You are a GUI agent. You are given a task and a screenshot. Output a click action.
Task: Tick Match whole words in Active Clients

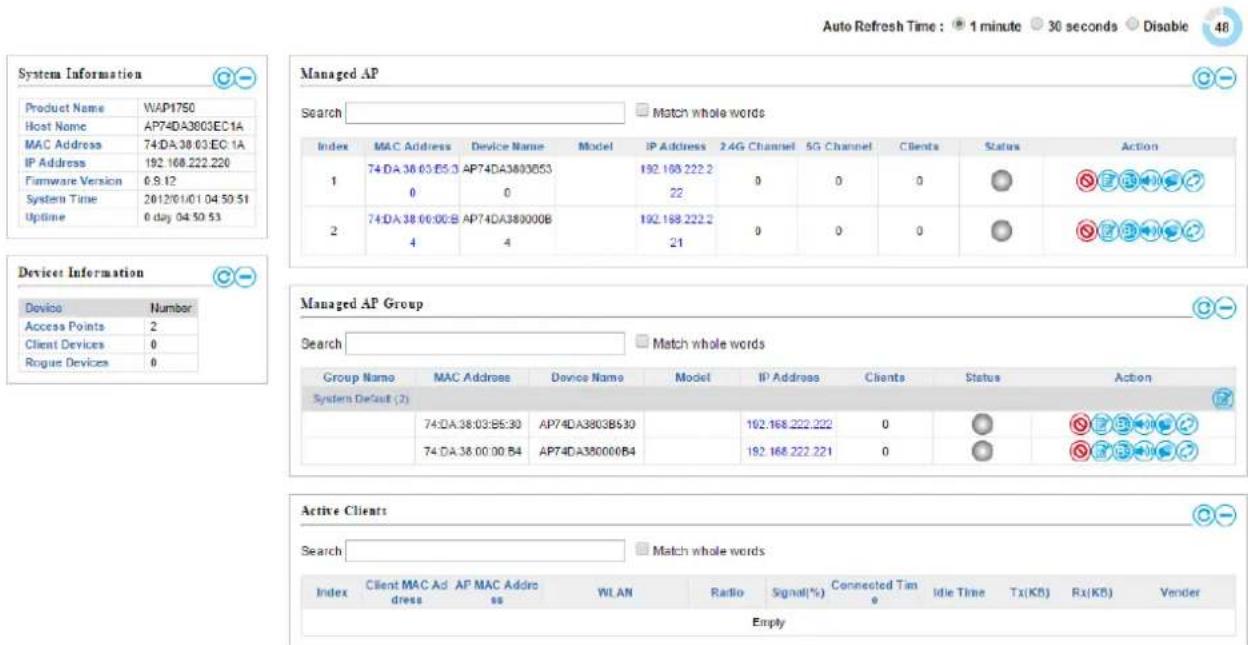643,550
